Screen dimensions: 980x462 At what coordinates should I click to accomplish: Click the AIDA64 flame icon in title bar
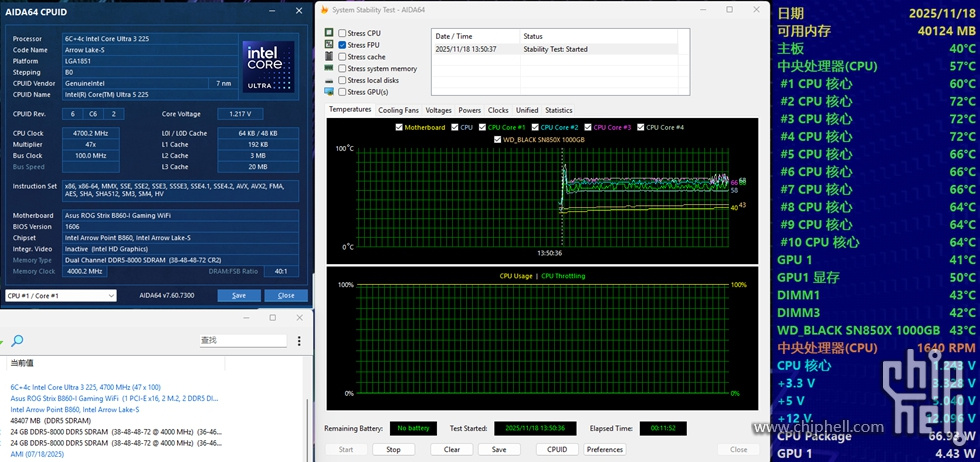[x=323, y=10]
